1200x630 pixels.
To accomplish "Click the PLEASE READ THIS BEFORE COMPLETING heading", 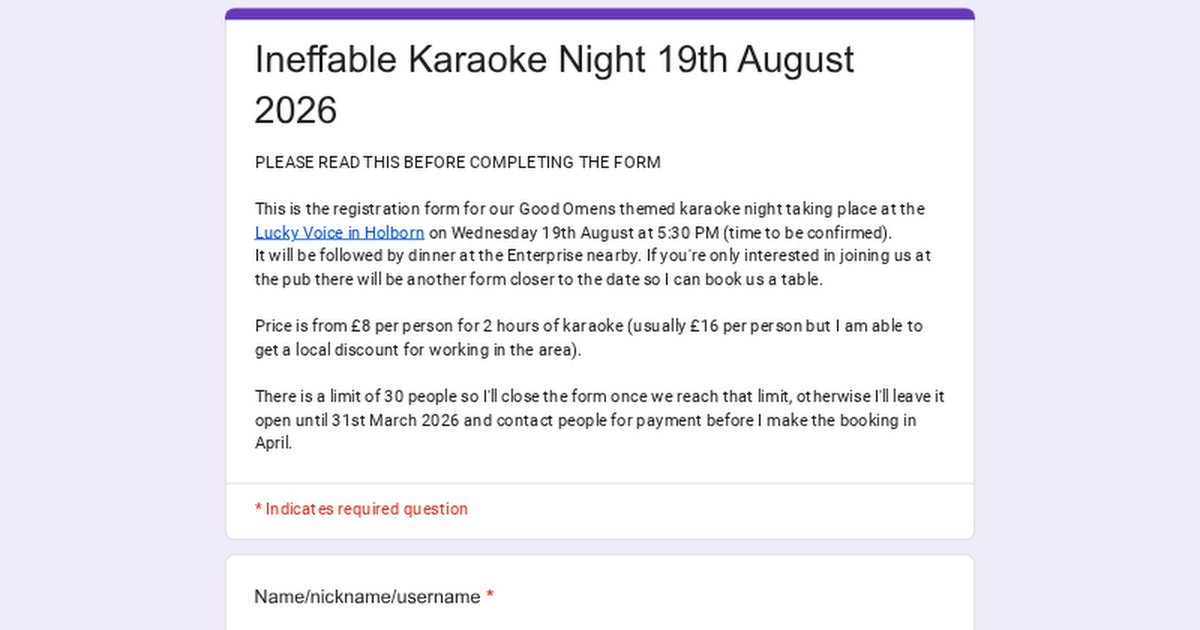I will click(457, 162).
